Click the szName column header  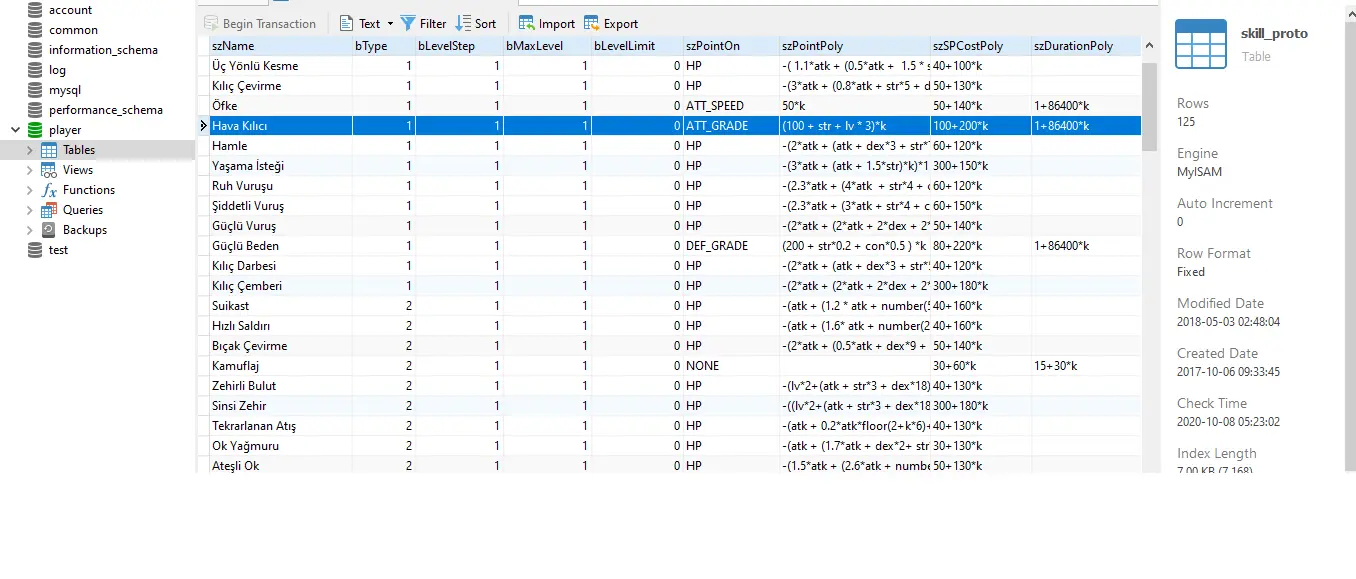click(x=233, y=46)
